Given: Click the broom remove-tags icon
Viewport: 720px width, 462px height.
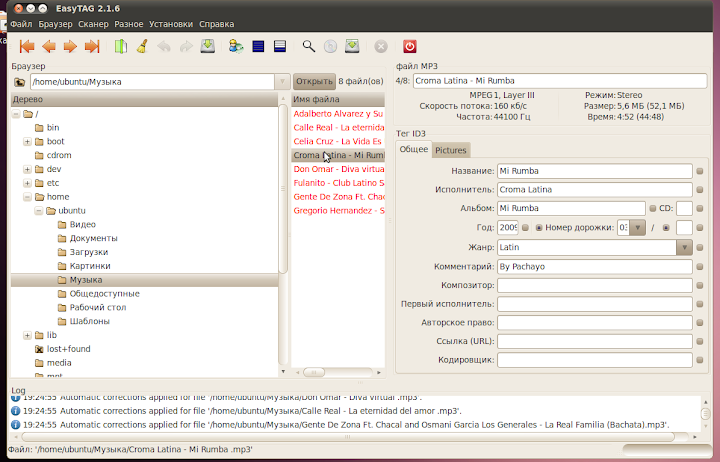Looking at the screenshot, I should (x=142, y=46).
